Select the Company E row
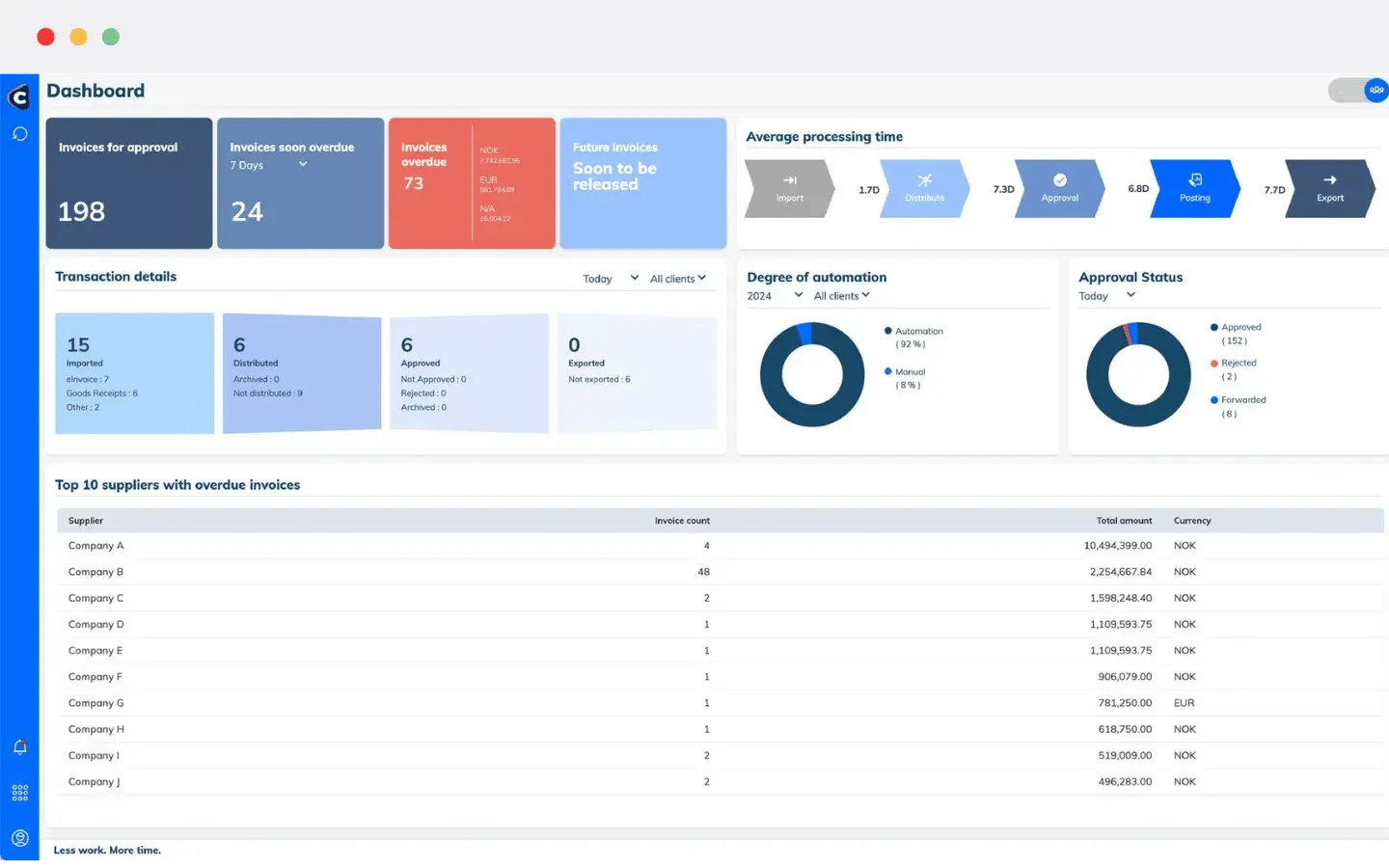Viewport: 1389px width, 868px height. [720, 651]
